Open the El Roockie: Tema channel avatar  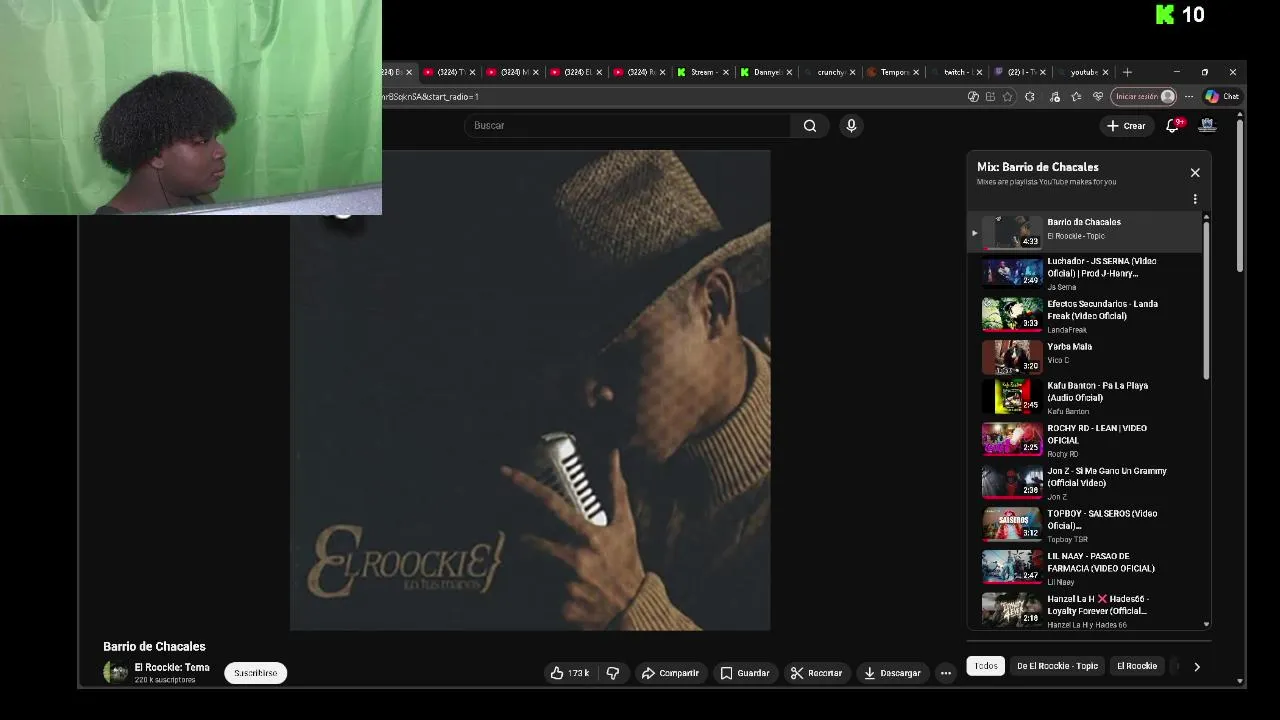coord(116,672)
